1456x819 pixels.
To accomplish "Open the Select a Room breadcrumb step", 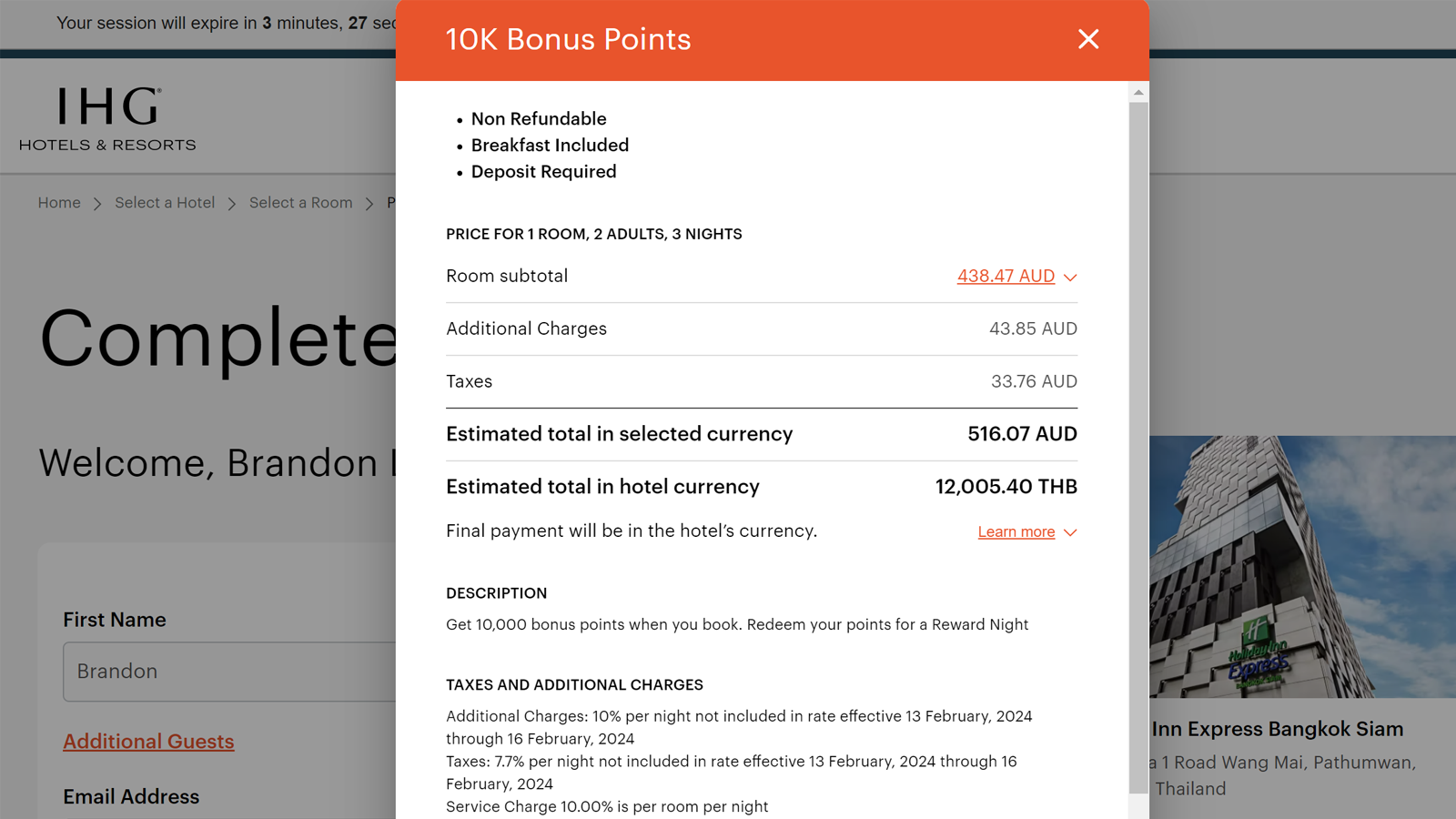I will coord(301,202).
